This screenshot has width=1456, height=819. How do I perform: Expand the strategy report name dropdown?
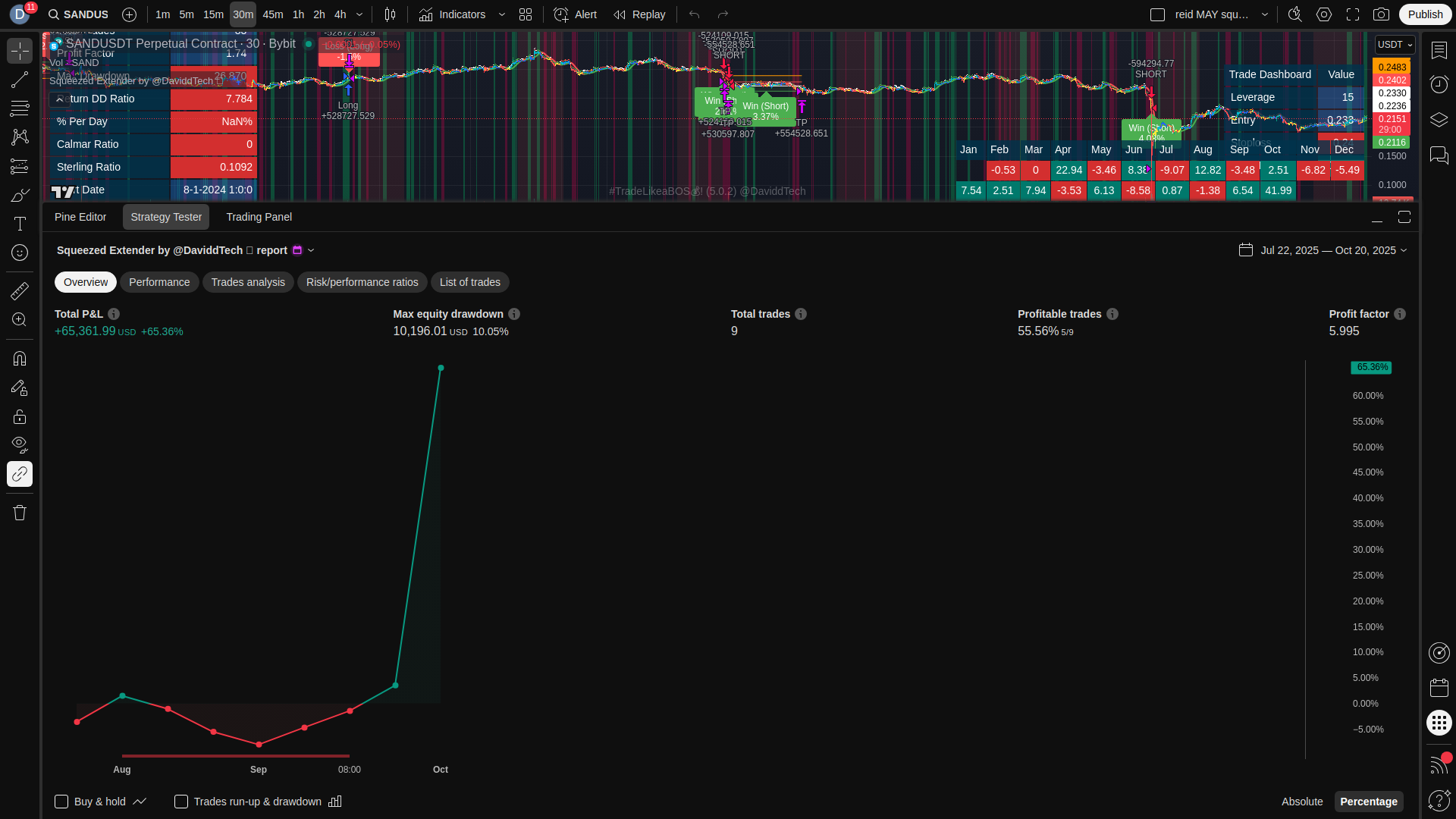coord(311,250)
